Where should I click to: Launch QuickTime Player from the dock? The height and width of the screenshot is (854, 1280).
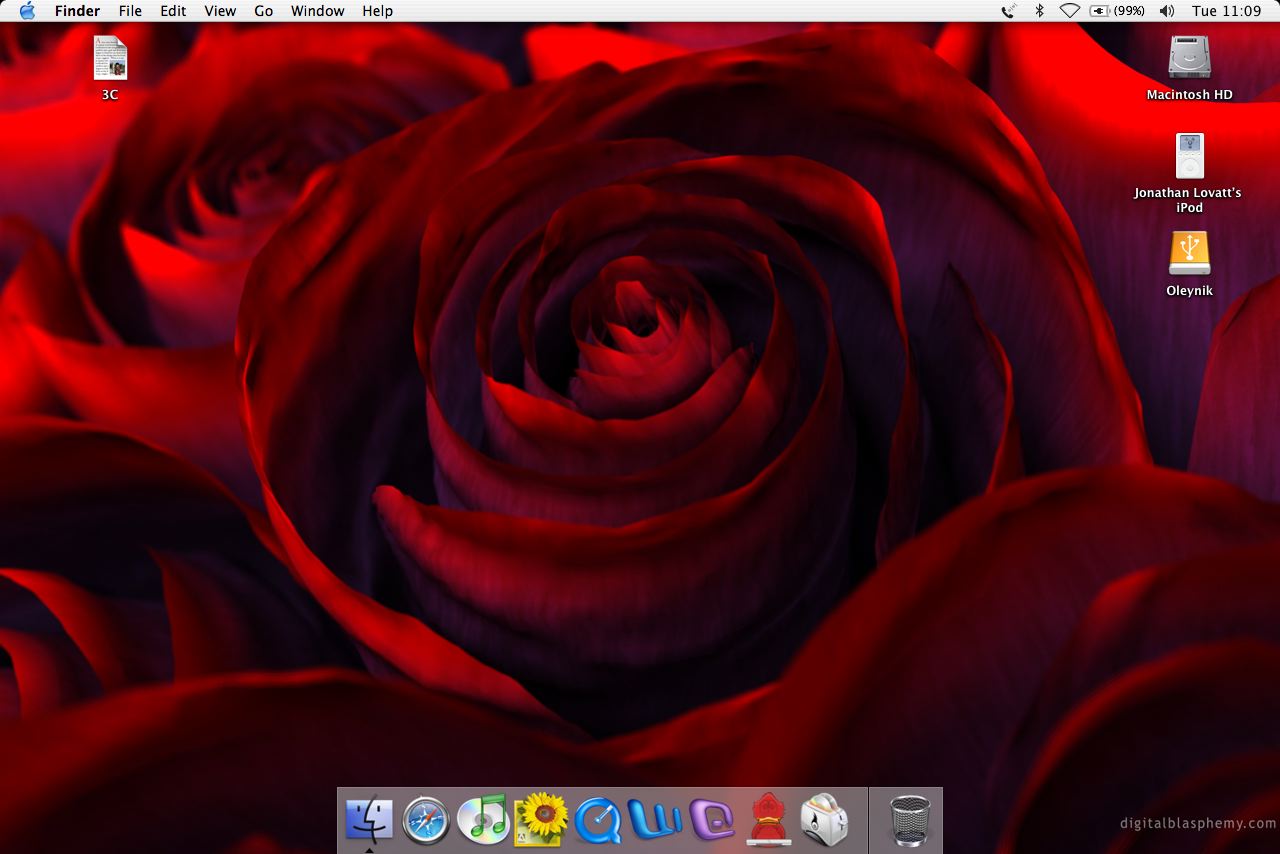pos(598,820)
